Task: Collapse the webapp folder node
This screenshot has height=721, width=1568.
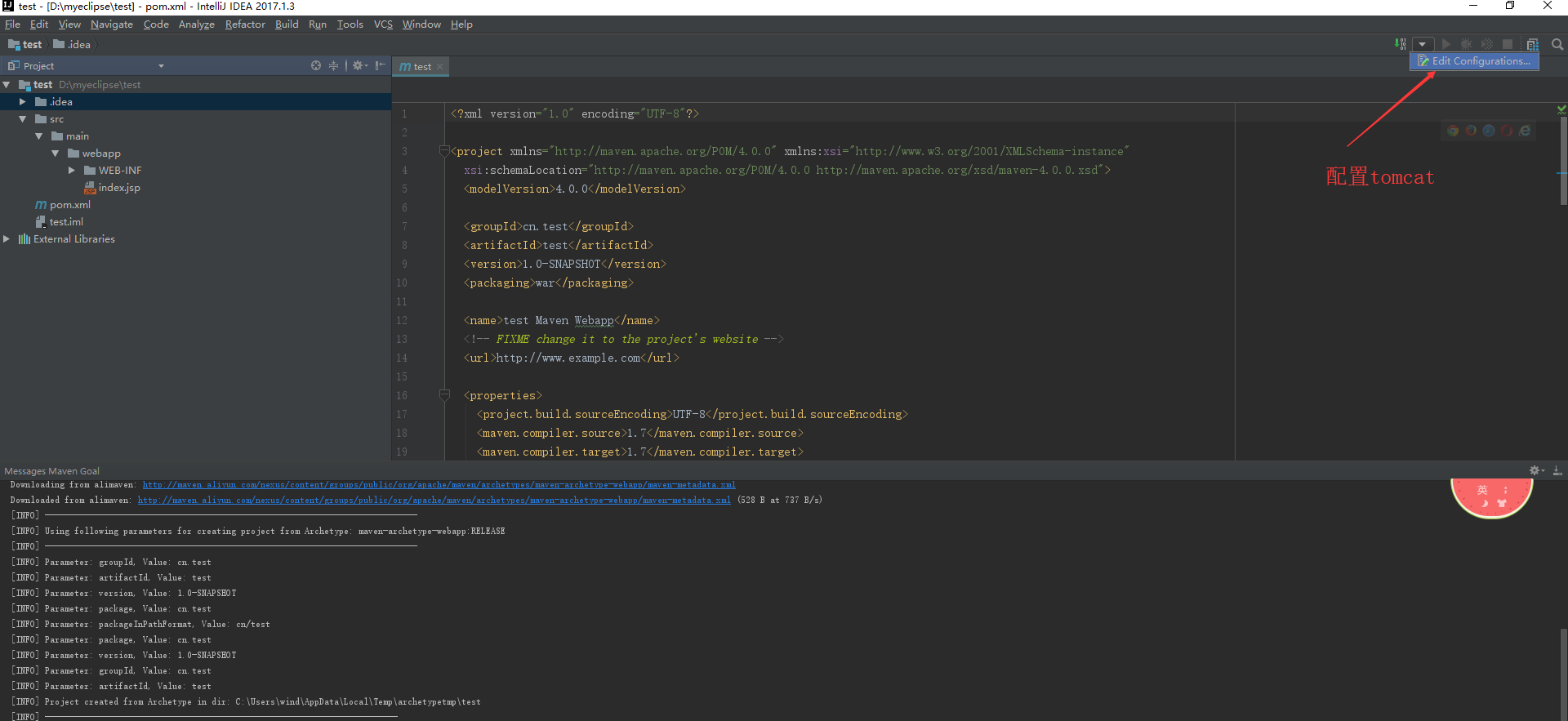Action: [56, 154]
